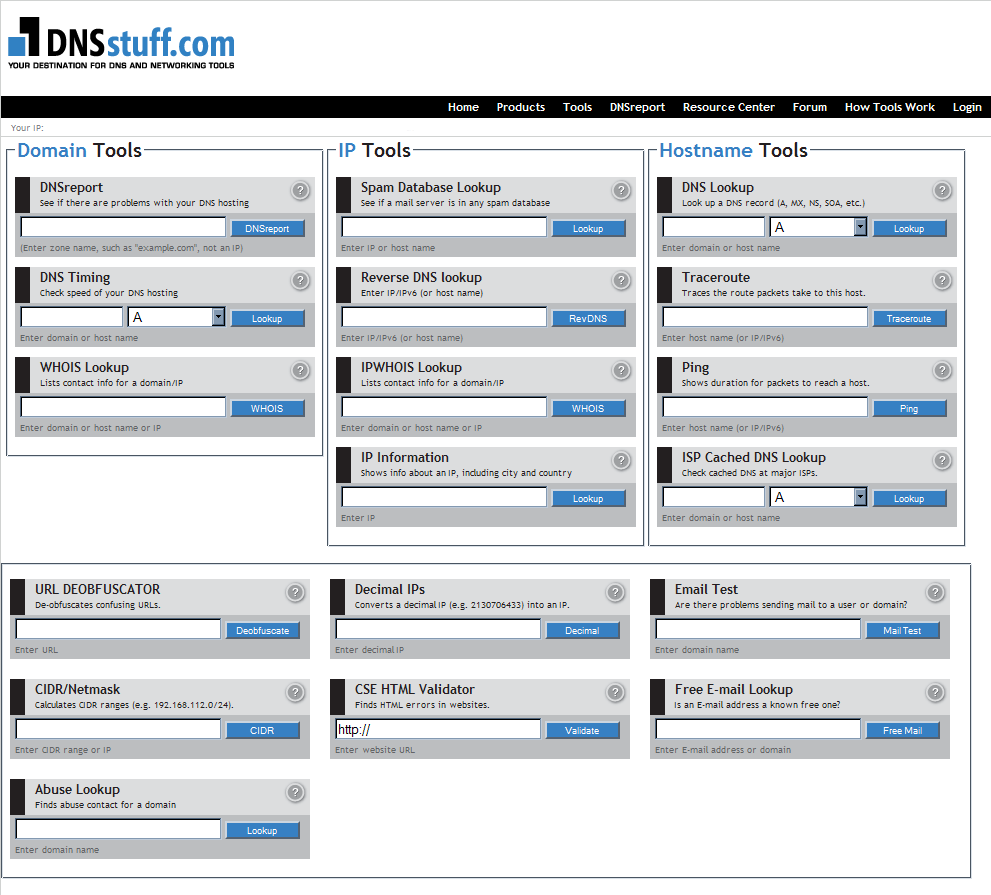Screen dimensions: 991x895
Task: Click the Email Test domain field
Action: pos(758,629)
